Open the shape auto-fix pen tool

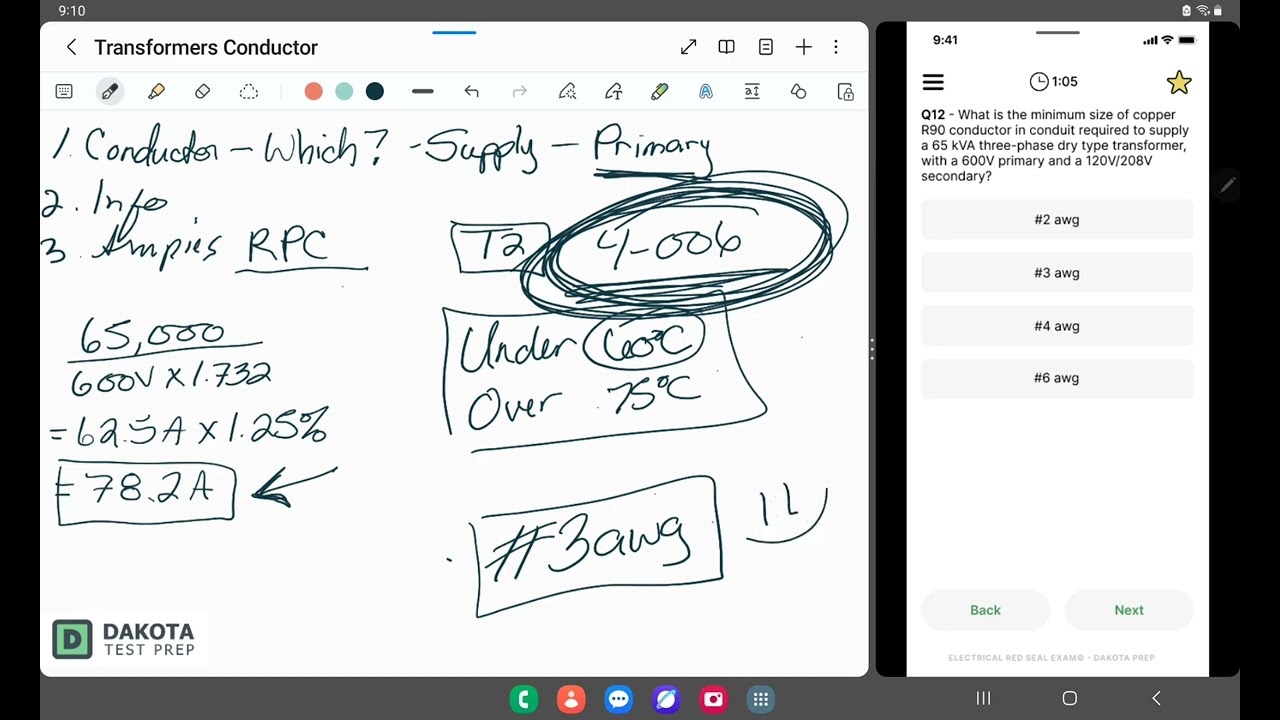567,91
